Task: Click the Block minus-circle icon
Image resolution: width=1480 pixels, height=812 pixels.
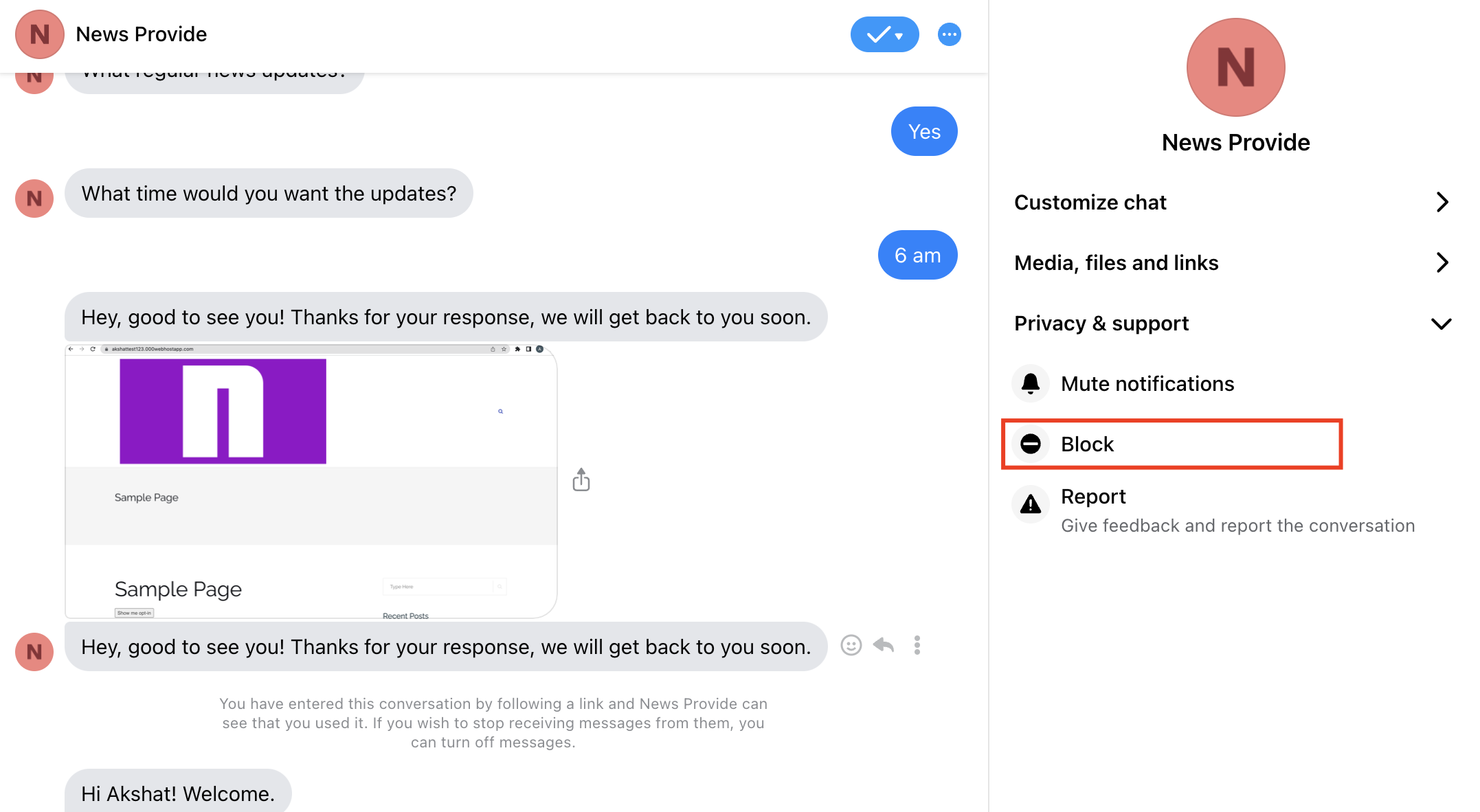Action: coord(1030,444)
